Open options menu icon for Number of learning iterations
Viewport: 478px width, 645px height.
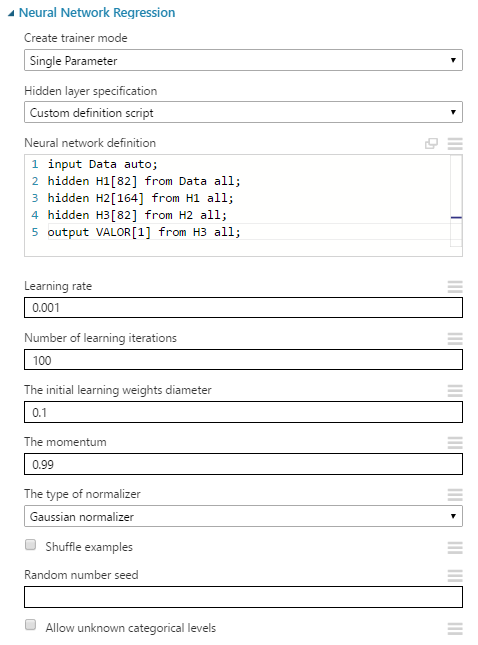455,339
